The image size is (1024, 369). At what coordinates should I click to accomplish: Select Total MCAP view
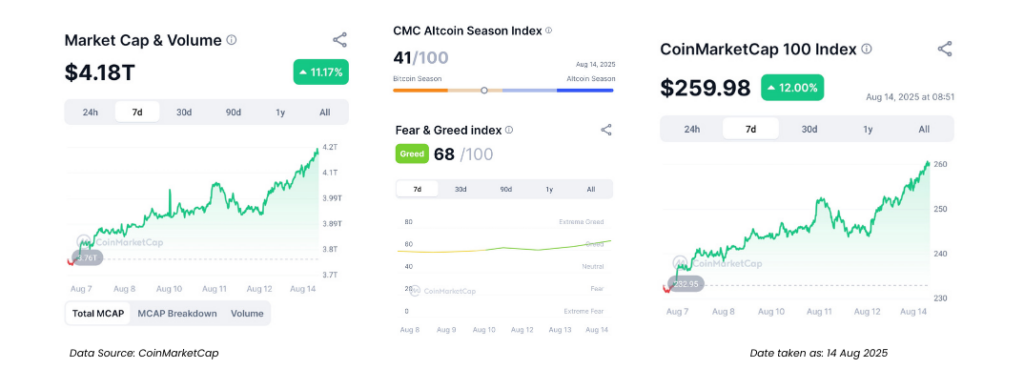[x=98, y=313]
